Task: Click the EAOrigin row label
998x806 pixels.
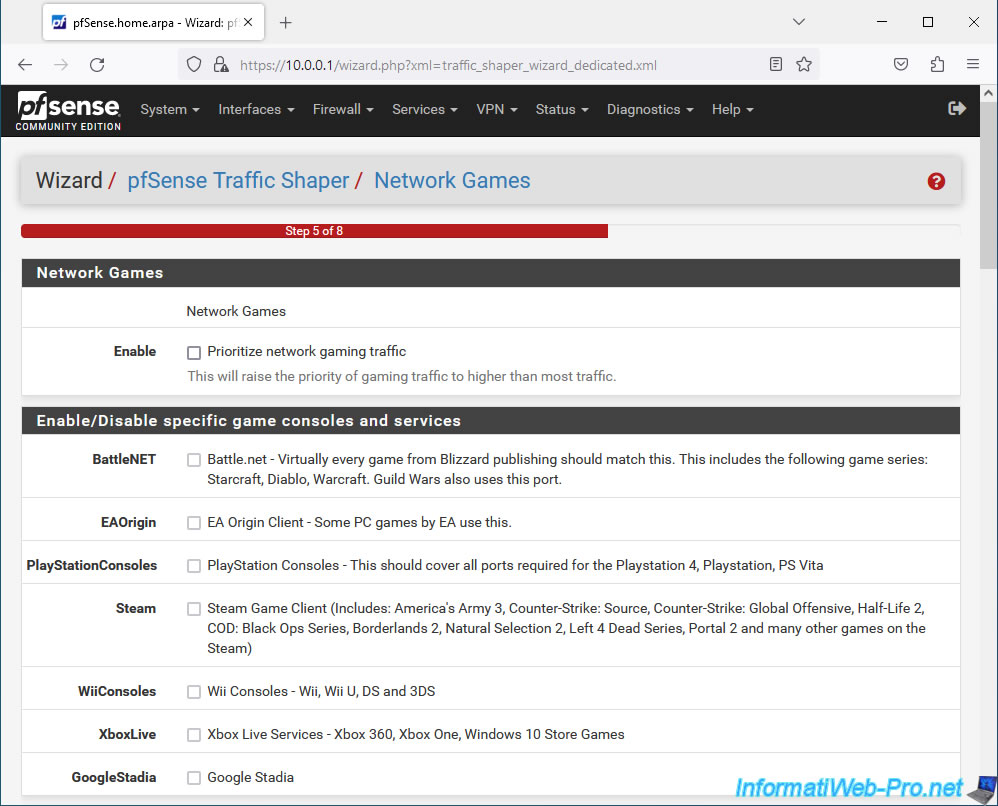Action: tap(129, 523)
